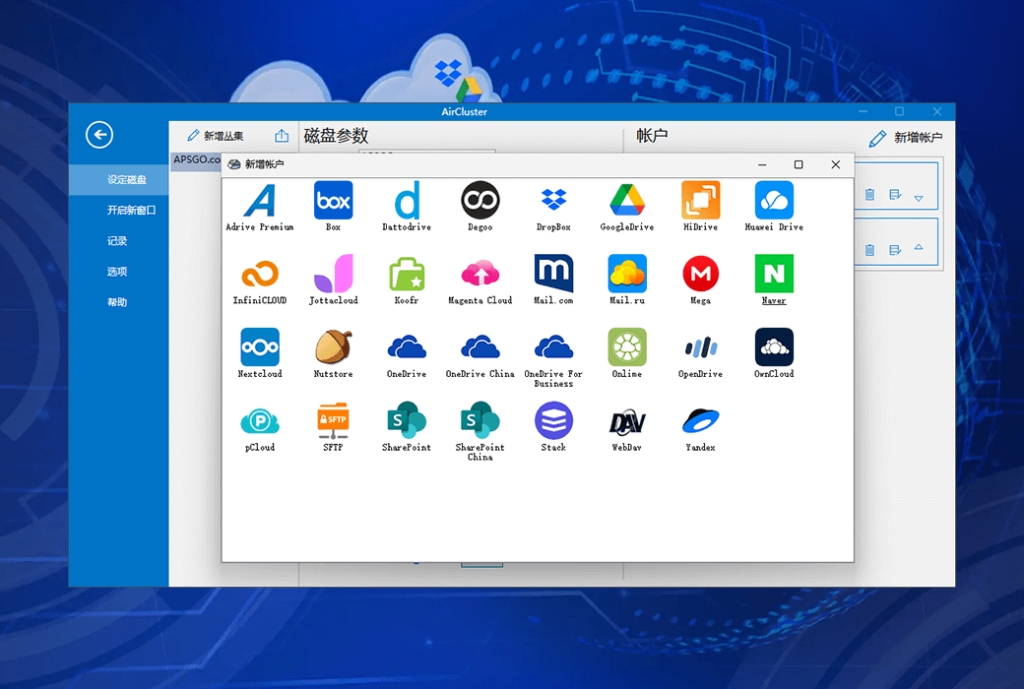Image resolution: width=1024 pixels, height=689 pixels.
Task: Pick the Nextcloud service
Action: (260, 353)
